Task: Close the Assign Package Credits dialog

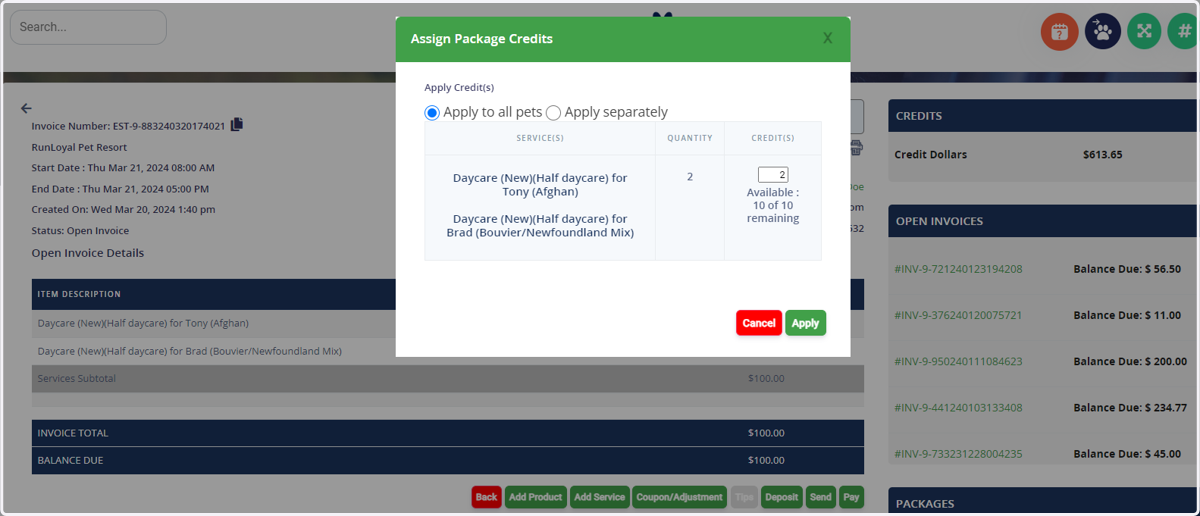Action: coord(827,39)
